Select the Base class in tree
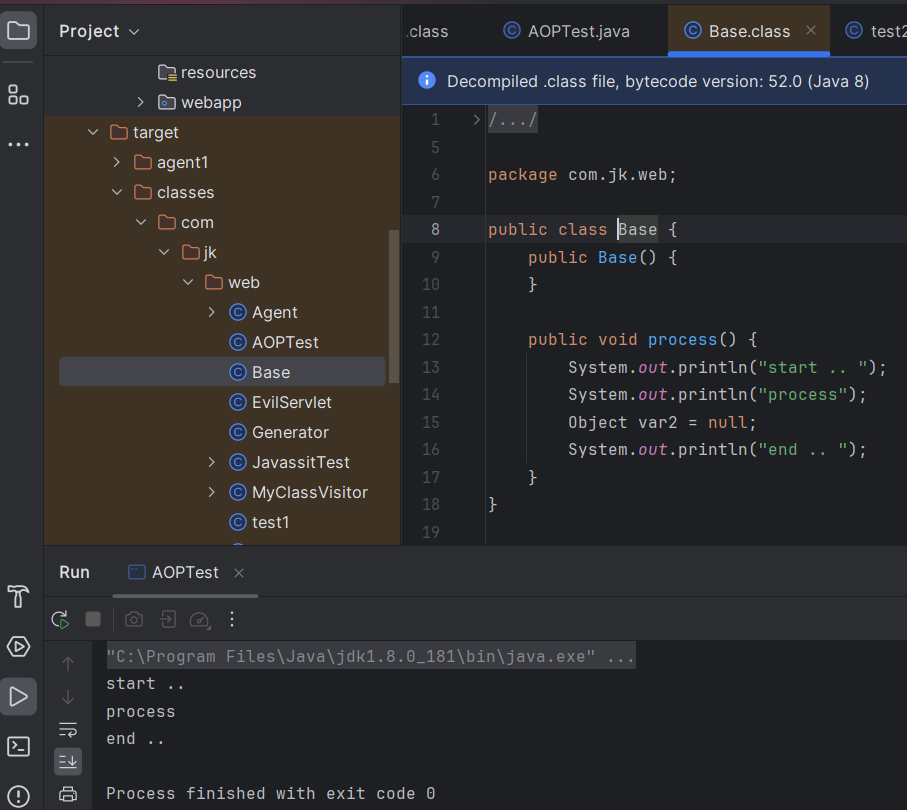Screen dimensions: 907x810 coord(222,372)
